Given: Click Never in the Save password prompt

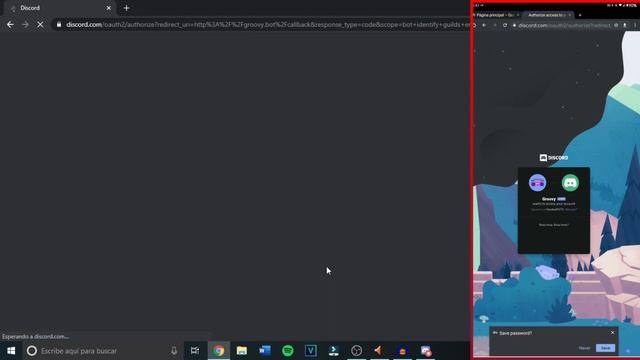Looking at the screenshot, I should click(x=584, y=348).
